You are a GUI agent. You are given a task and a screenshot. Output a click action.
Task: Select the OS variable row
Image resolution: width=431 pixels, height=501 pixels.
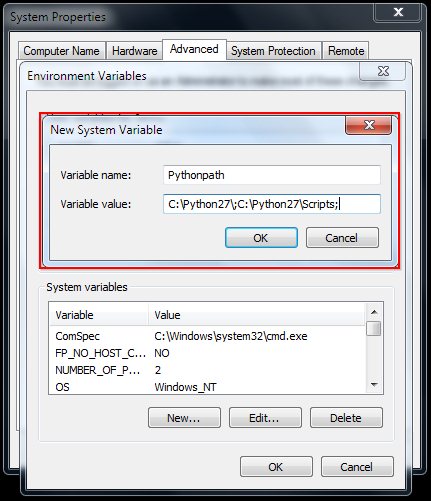click(207, 387)
